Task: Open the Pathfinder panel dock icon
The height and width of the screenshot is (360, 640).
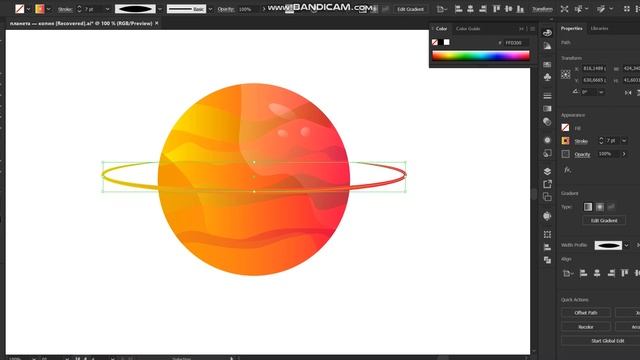Action: pyautogui.click(x=547, y=260)
